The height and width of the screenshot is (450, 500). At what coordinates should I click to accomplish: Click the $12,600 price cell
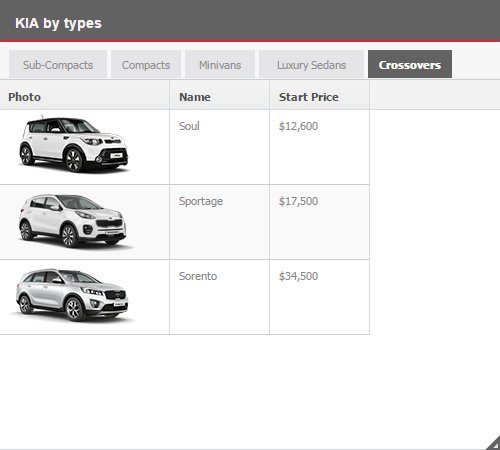(x=319, y=147)
